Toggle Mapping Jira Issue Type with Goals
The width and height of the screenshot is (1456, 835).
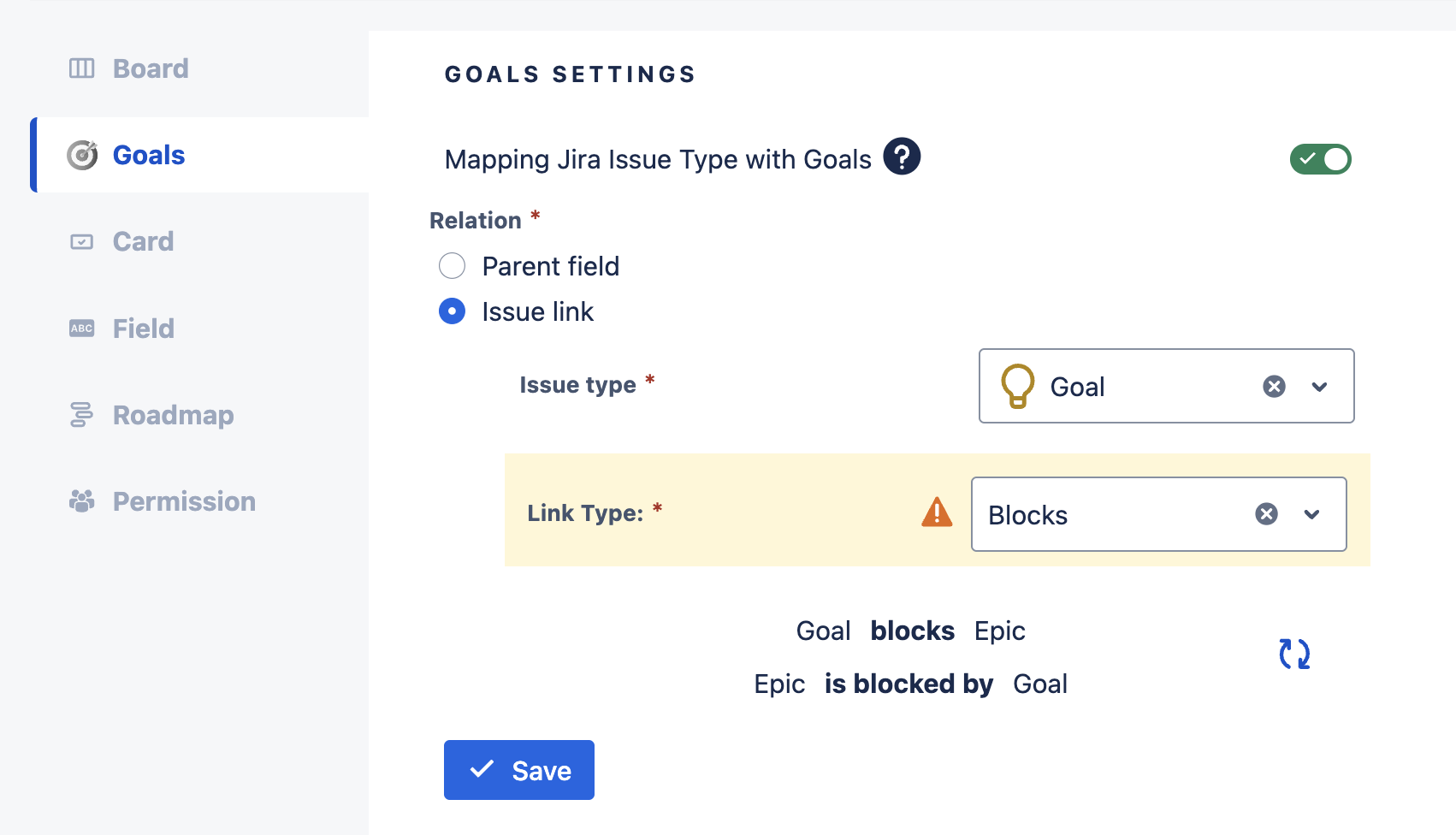1320,159
